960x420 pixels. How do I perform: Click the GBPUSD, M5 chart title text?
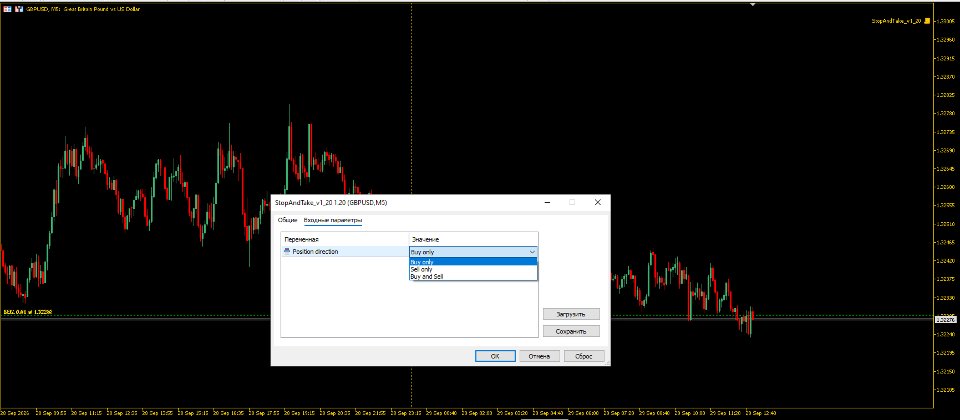click(83, 9)
